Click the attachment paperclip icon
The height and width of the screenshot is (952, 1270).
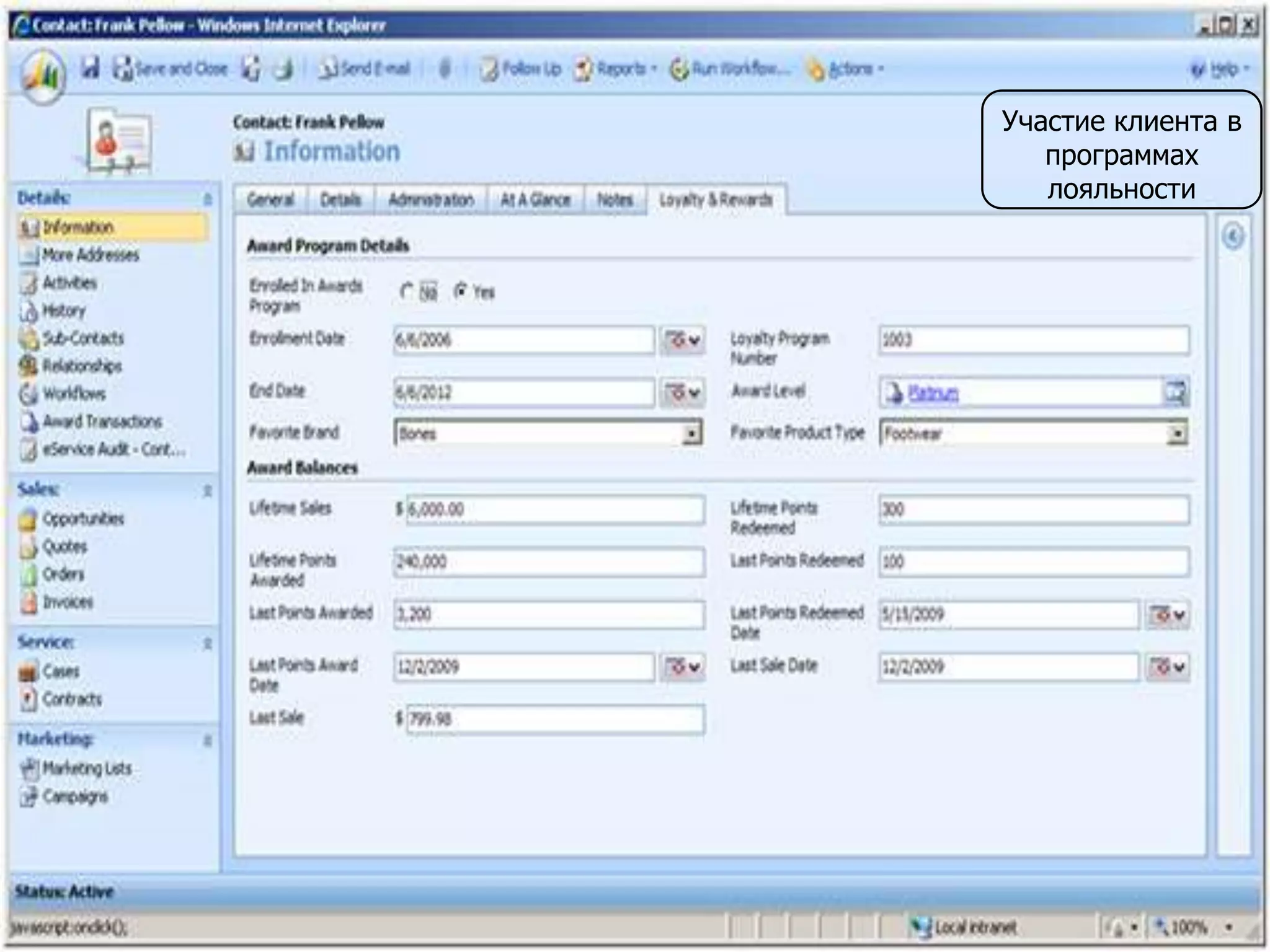(x=445, y=68)
